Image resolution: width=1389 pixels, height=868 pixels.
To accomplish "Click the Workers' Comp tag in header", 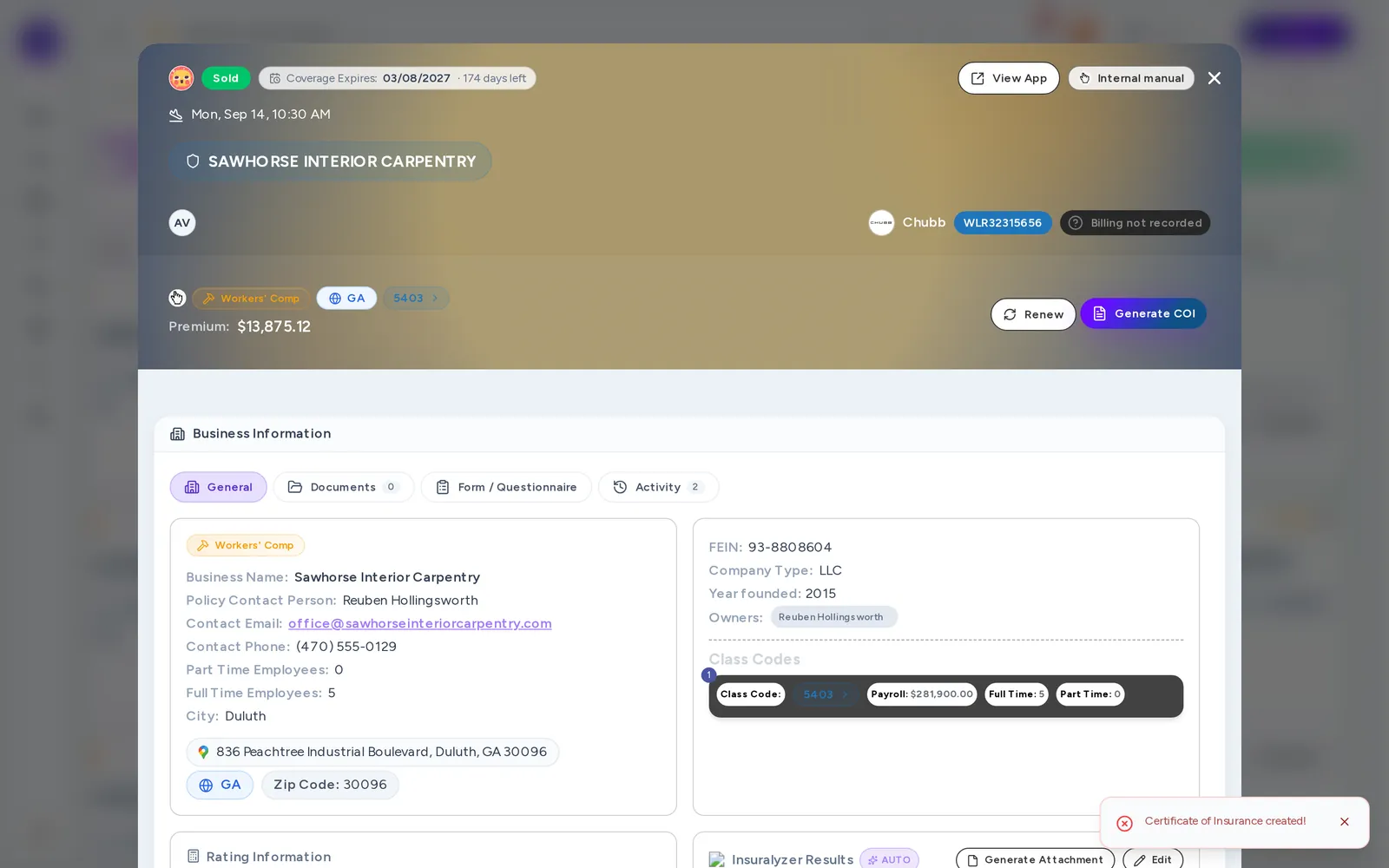I will 251,299.
